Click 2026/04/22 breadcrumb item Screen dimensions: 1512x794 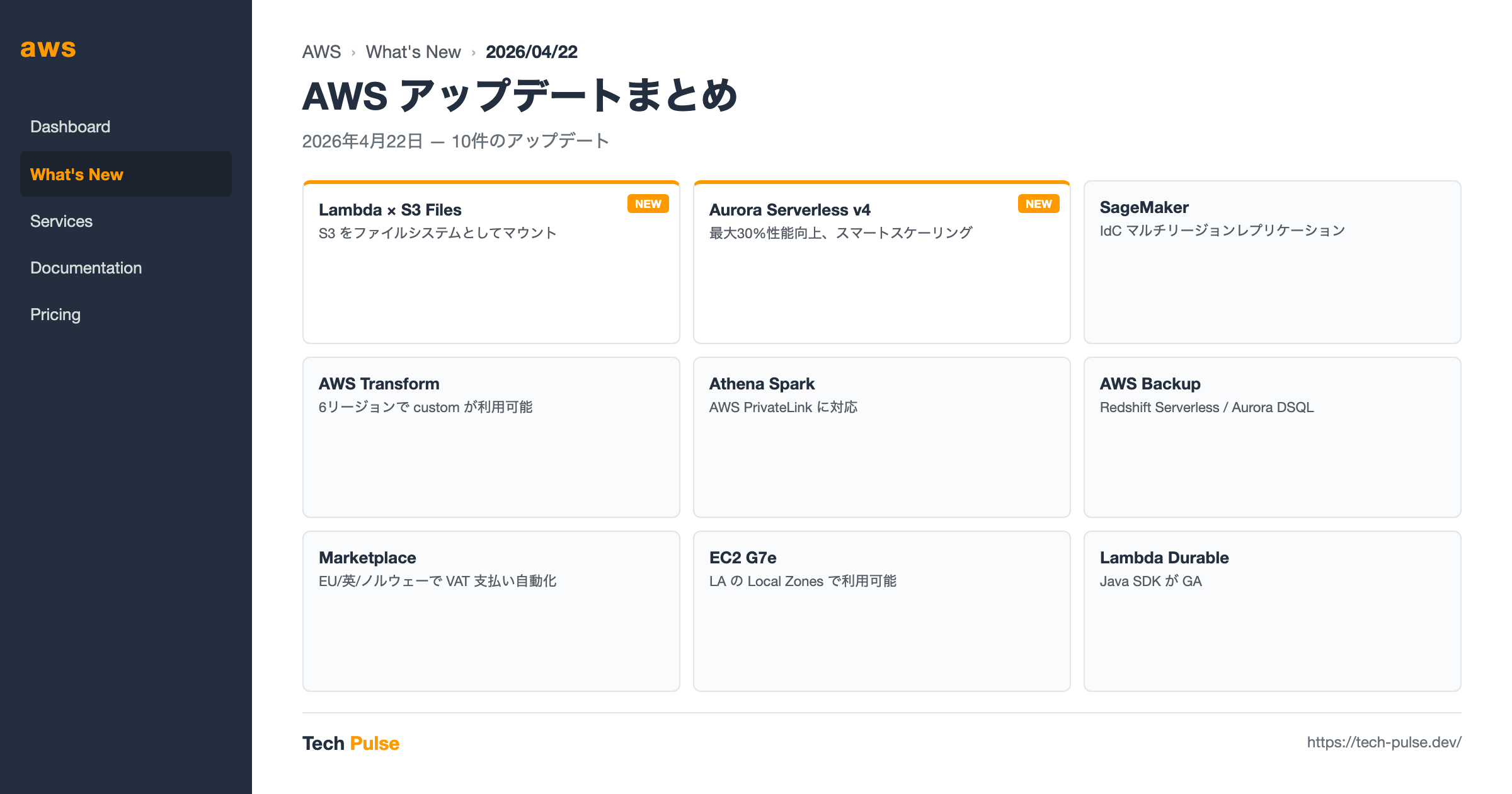(x=532, y=52)
